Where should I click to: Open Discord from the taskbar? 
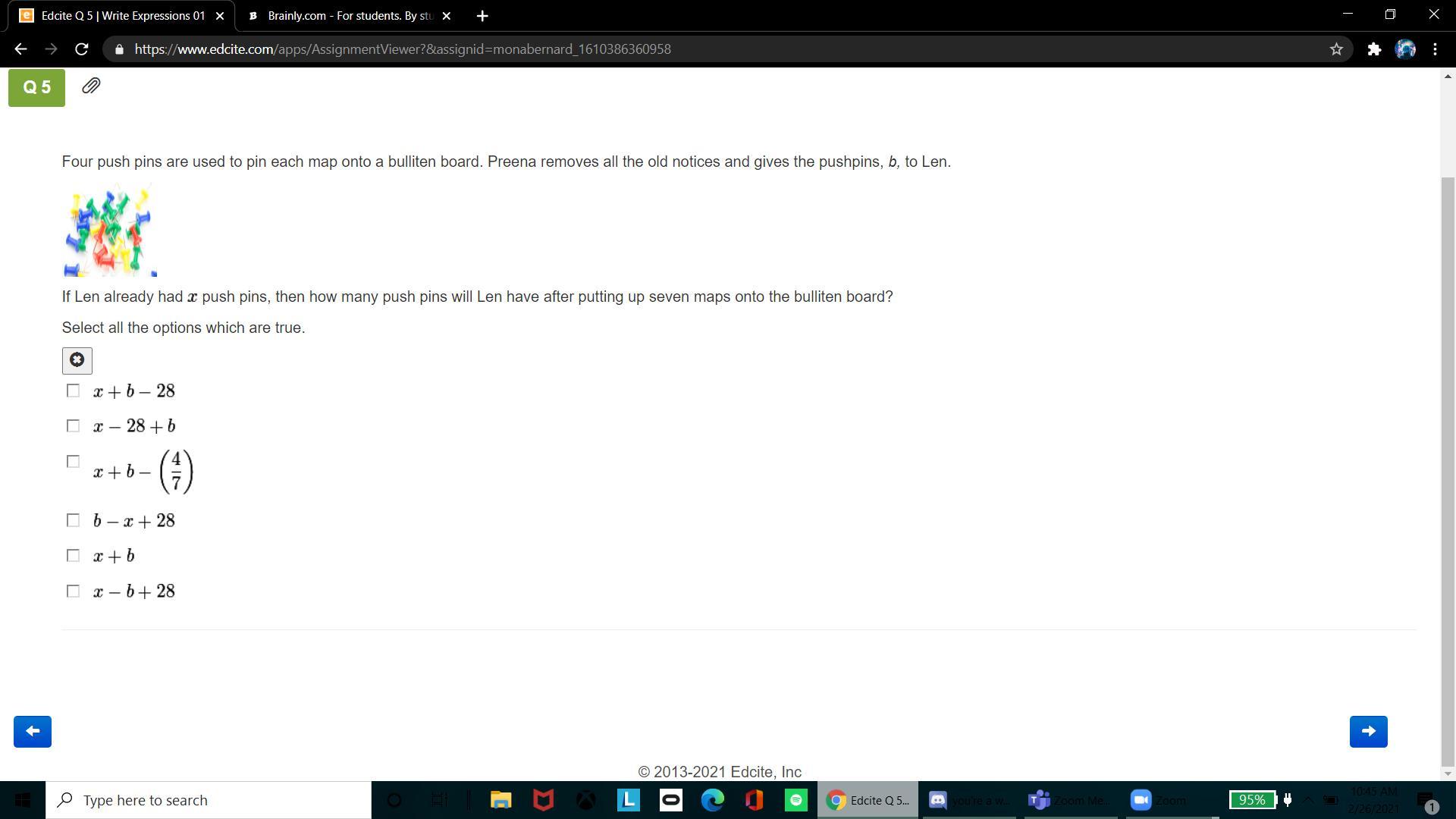(938, 800)
